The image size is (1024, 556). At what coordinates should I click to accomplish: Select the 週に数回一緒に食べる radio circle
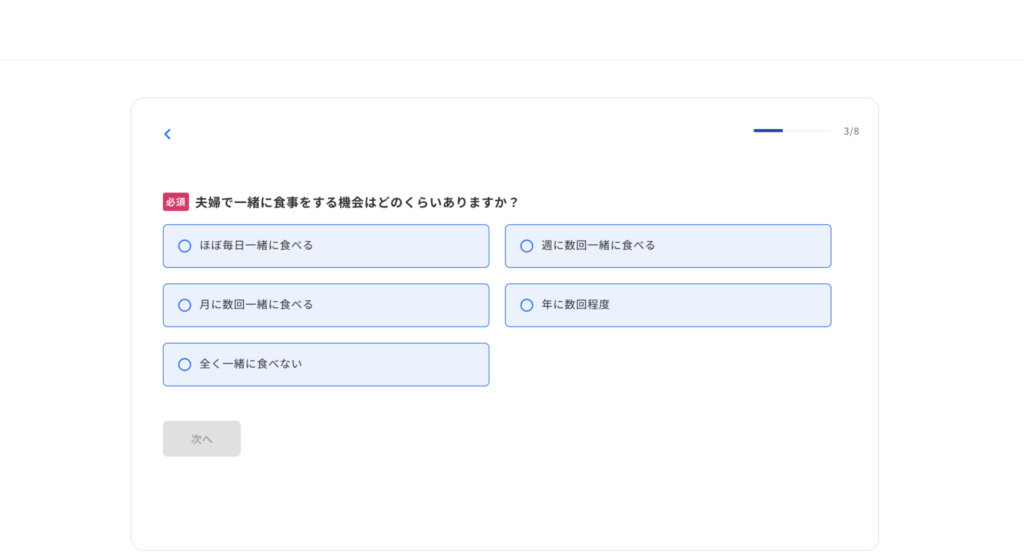(526, 246)
